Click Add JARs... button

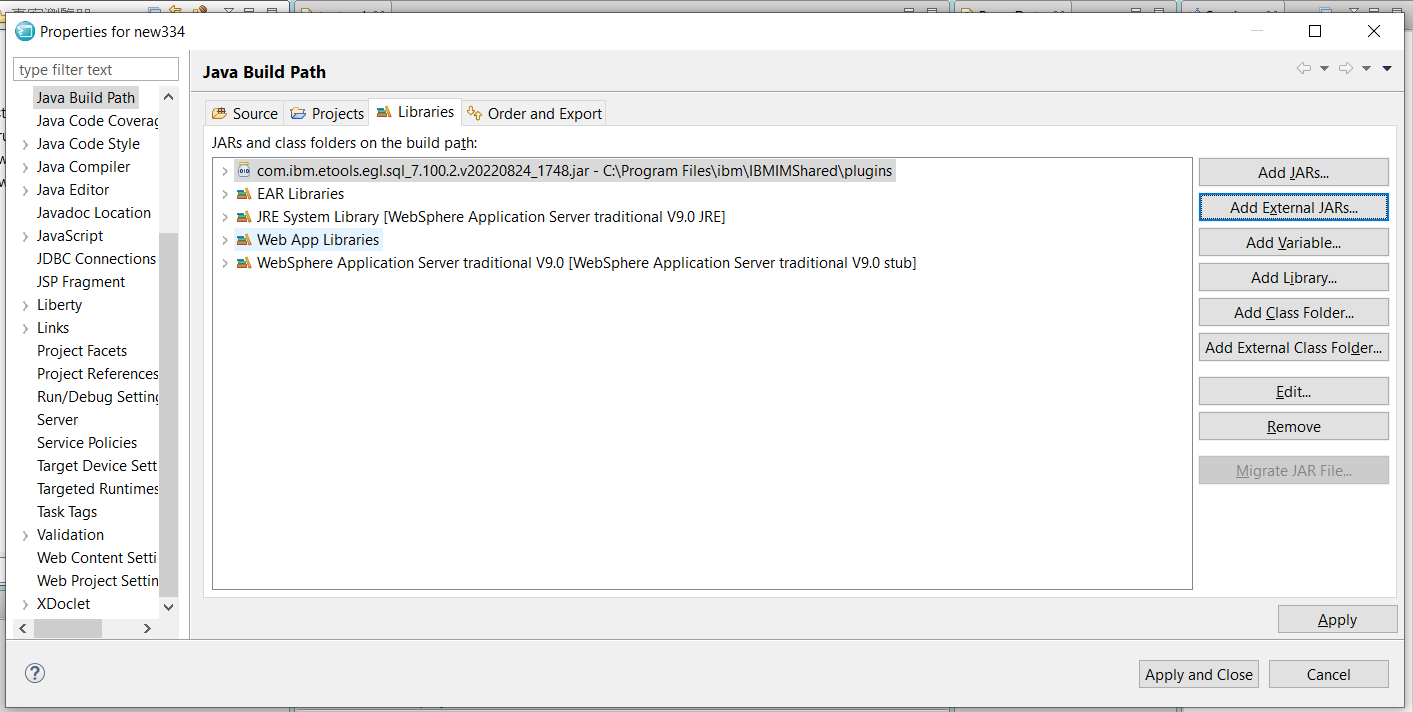[1293, 172]
